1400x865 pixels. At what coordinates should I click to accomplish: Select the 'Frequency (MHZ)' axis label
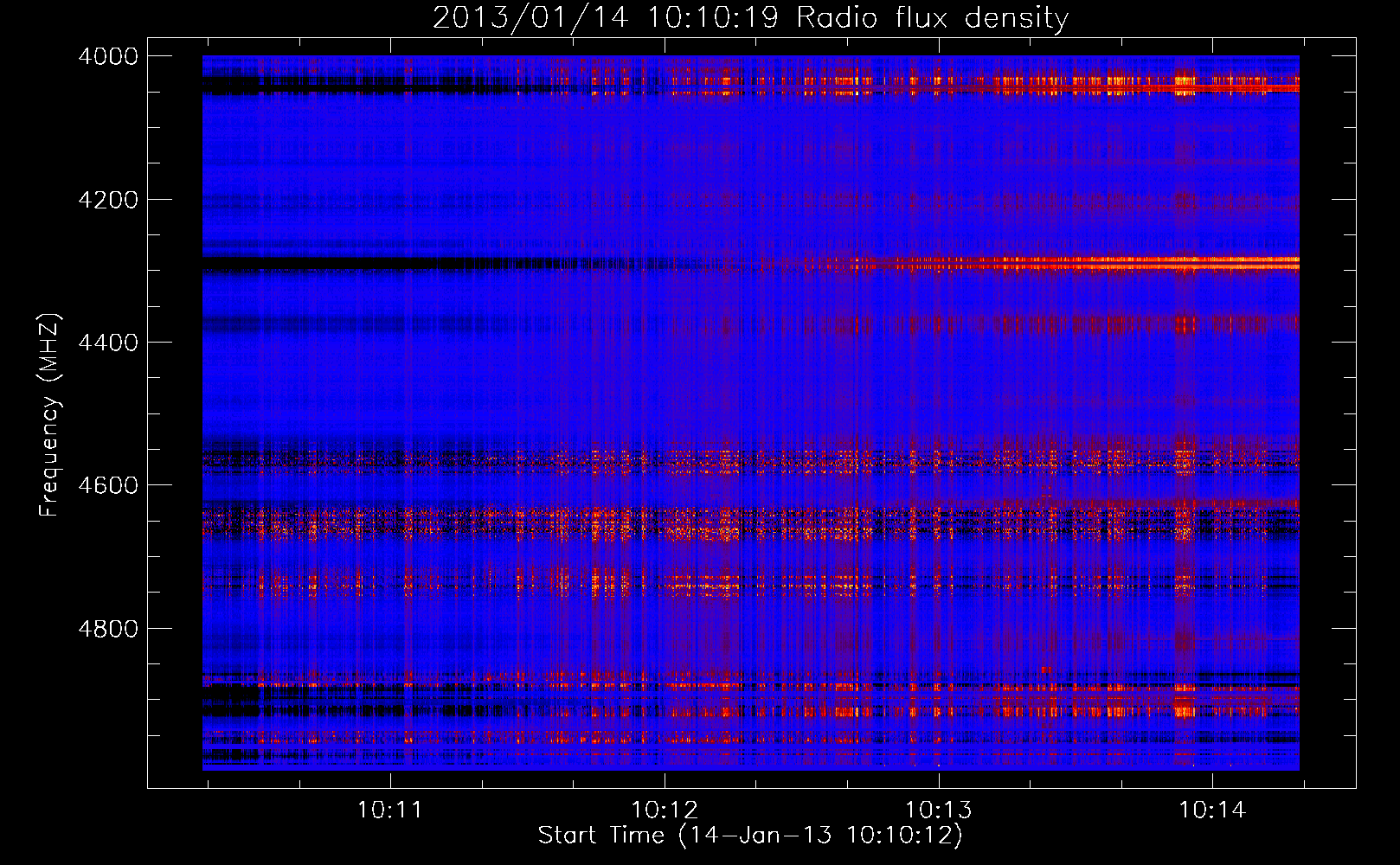click(49, 415)
